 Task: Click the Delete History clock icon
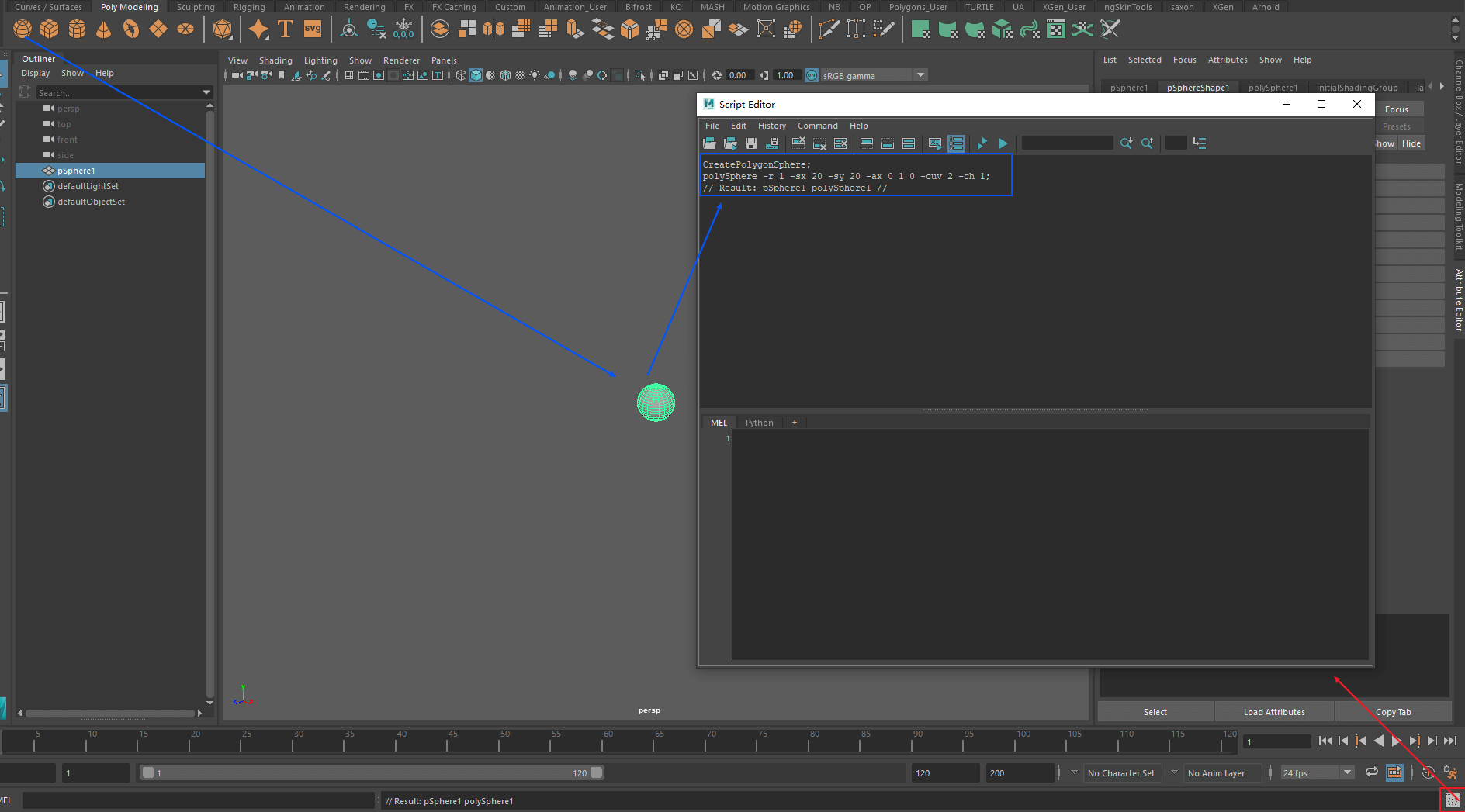tap(376, 29)
